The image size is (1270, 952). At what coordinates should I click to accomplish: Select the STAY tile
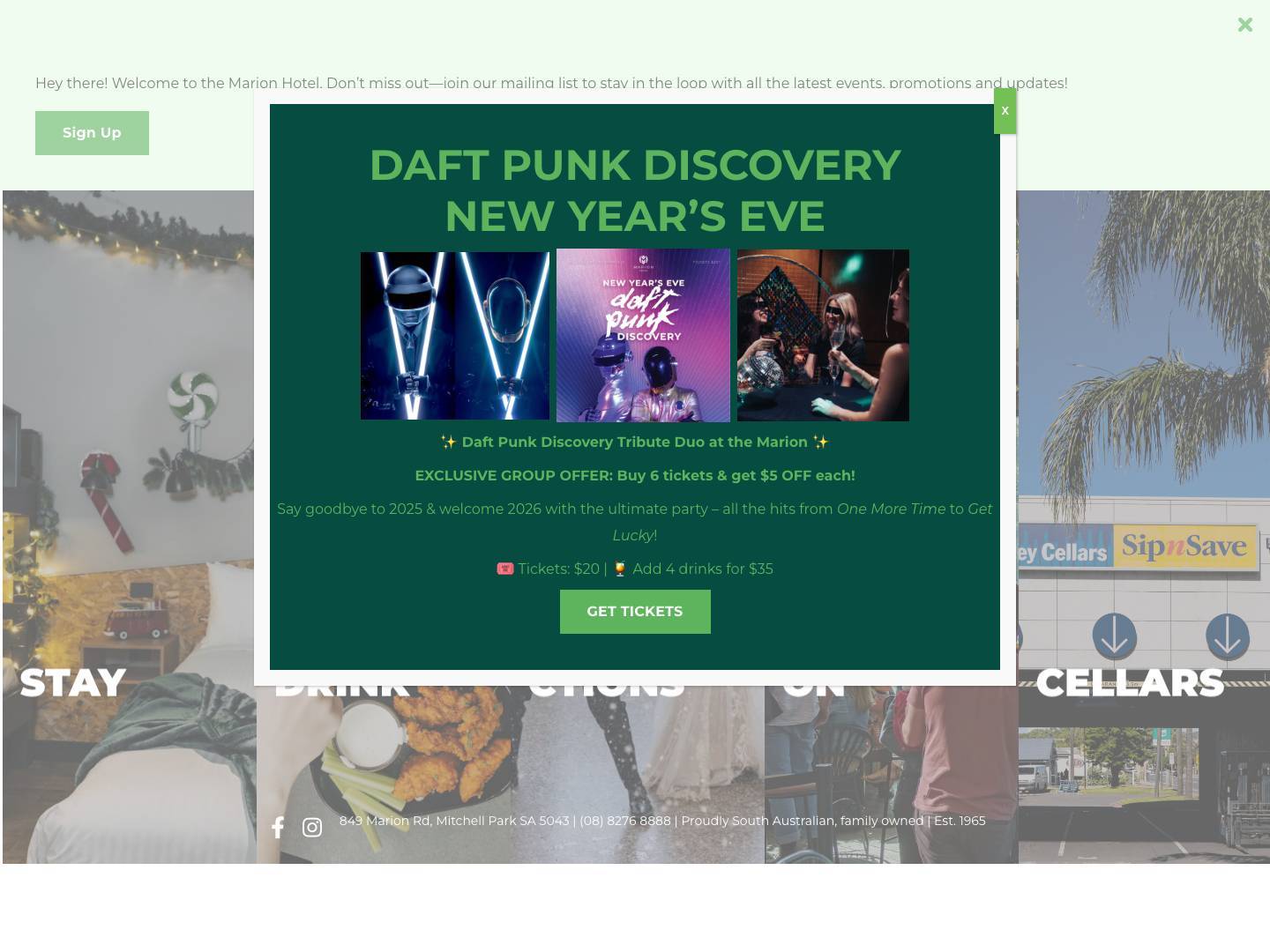click(x=130, y=527)
